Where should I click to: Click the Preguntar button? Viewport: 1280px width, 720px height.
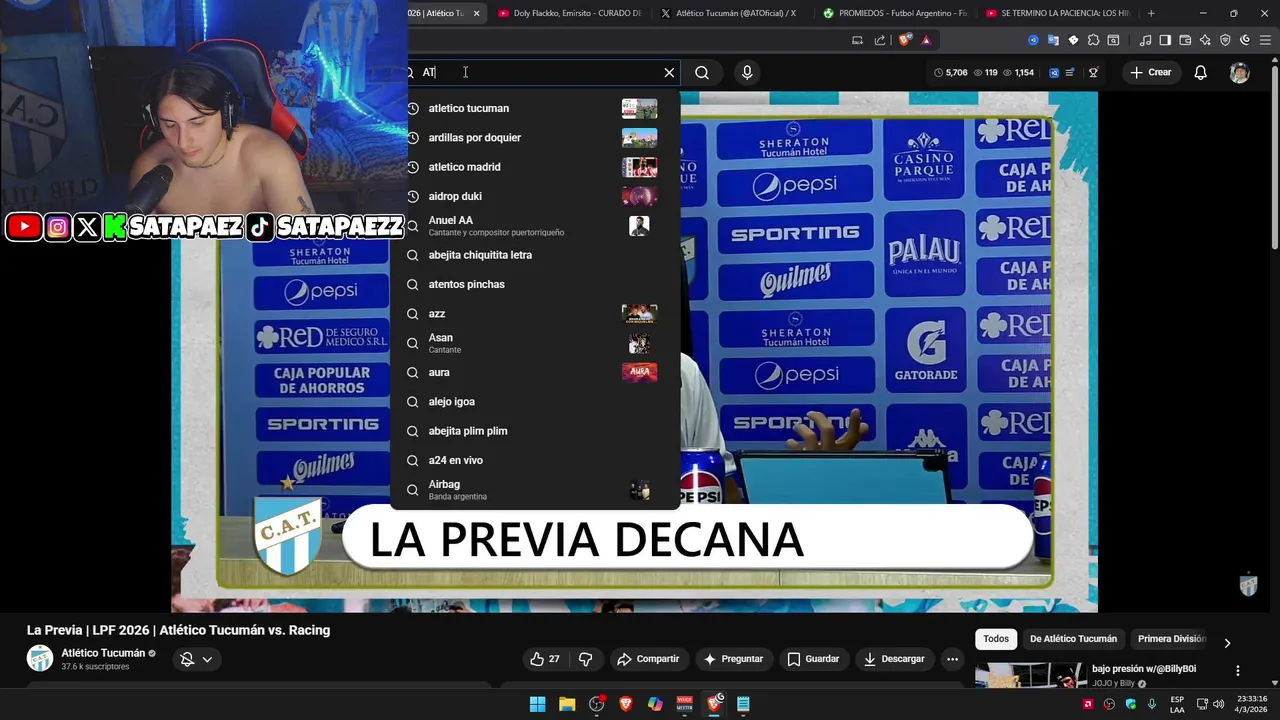pos(733,659)
